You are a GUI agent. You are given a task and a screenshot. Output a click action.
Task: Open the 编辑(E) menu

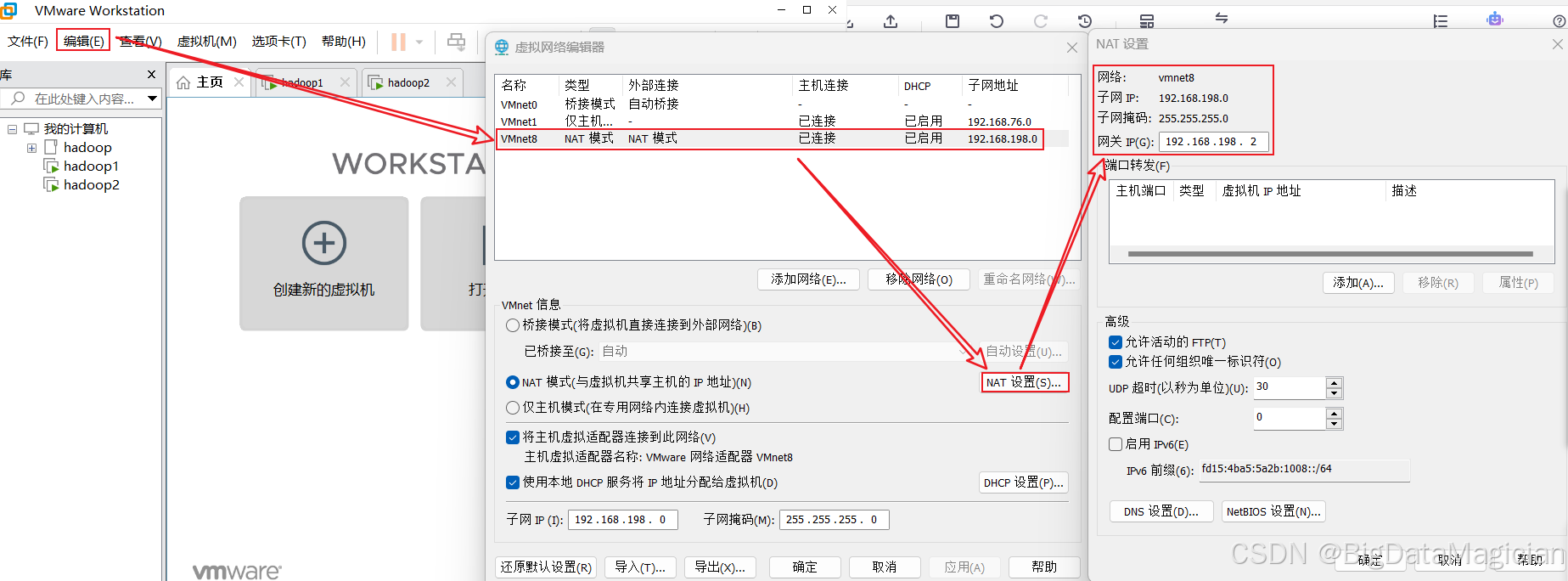[83, 41]
